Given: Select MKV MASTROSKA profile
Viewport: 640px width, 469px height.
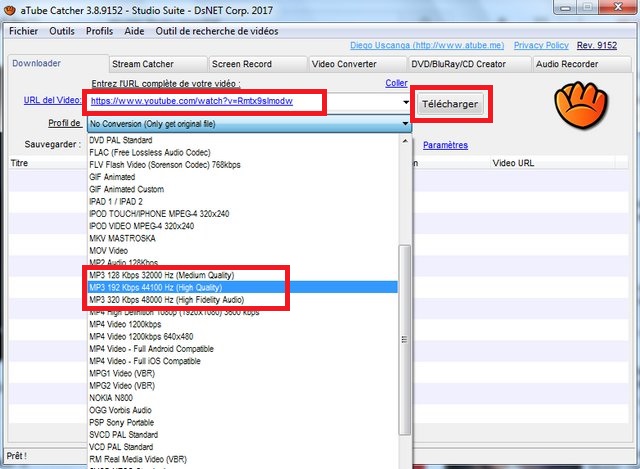Looking at the screenshot, I should 242,238.
